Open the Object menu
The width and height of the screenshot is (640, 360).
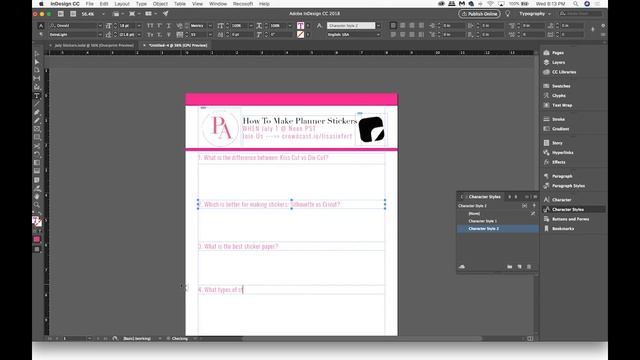click(x=160, y=4)
